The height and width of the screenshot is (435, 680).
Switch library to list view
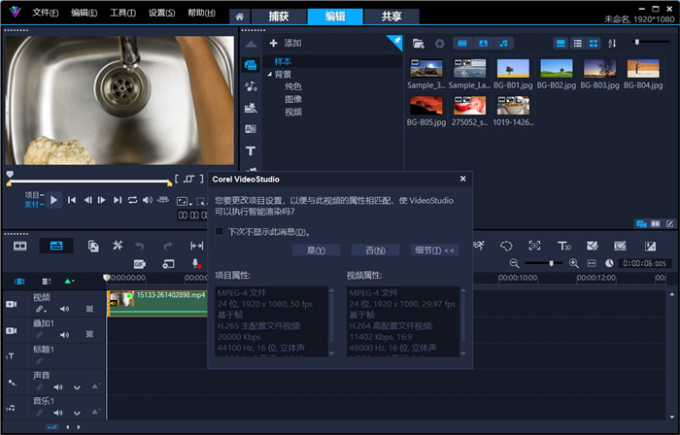coord(578,43)
